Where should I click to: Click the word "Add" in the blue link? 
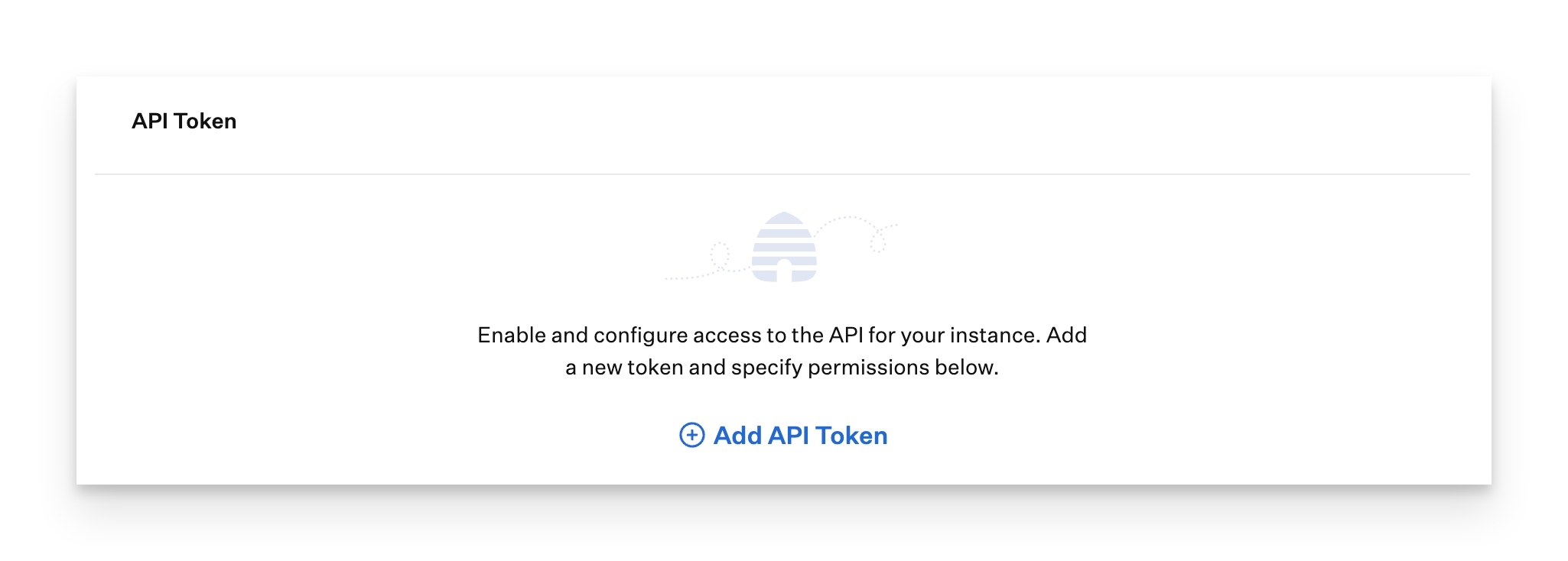pyautogui.click(x=737, y=436)
